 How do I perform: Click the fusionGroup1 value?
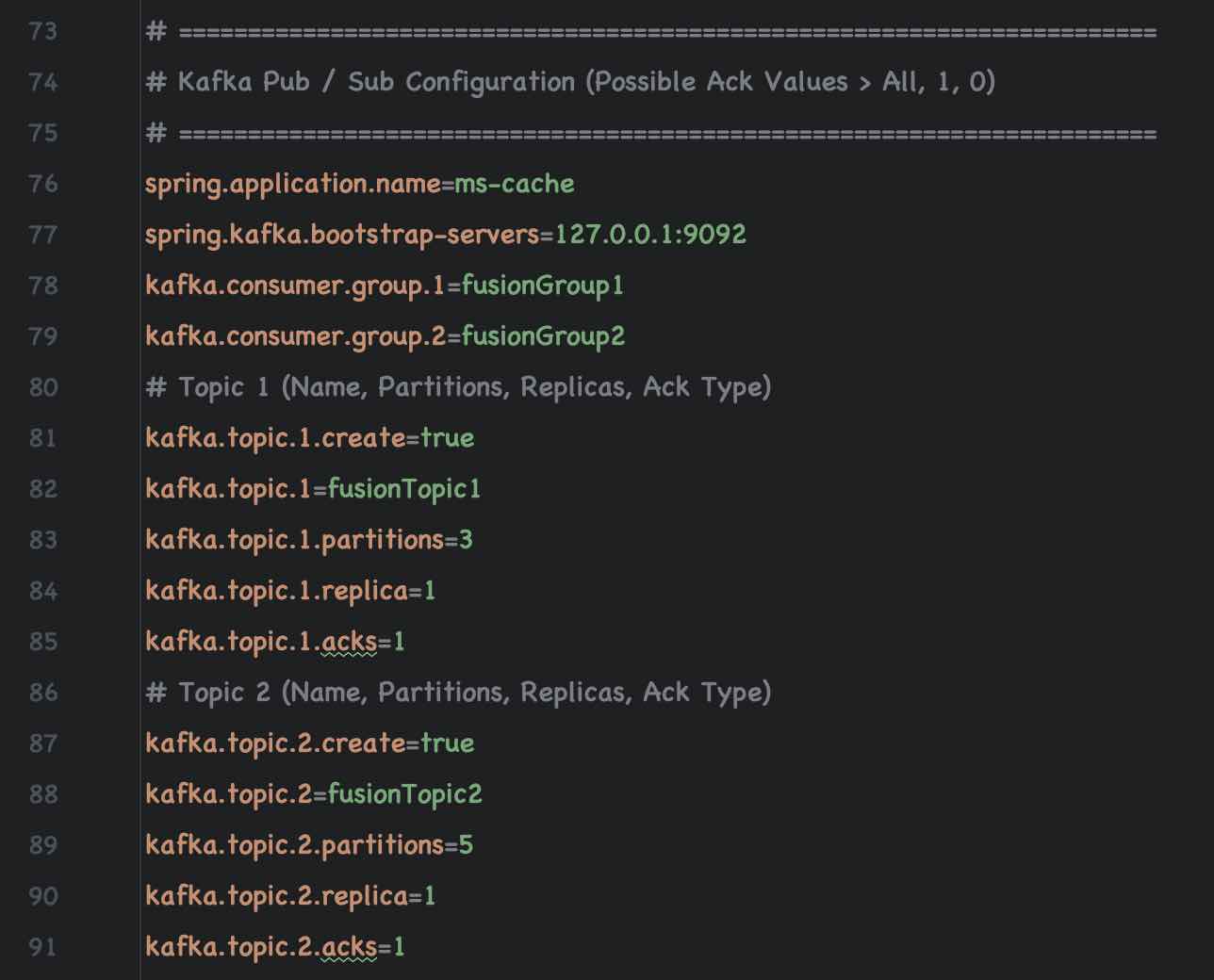coord(543,286)
